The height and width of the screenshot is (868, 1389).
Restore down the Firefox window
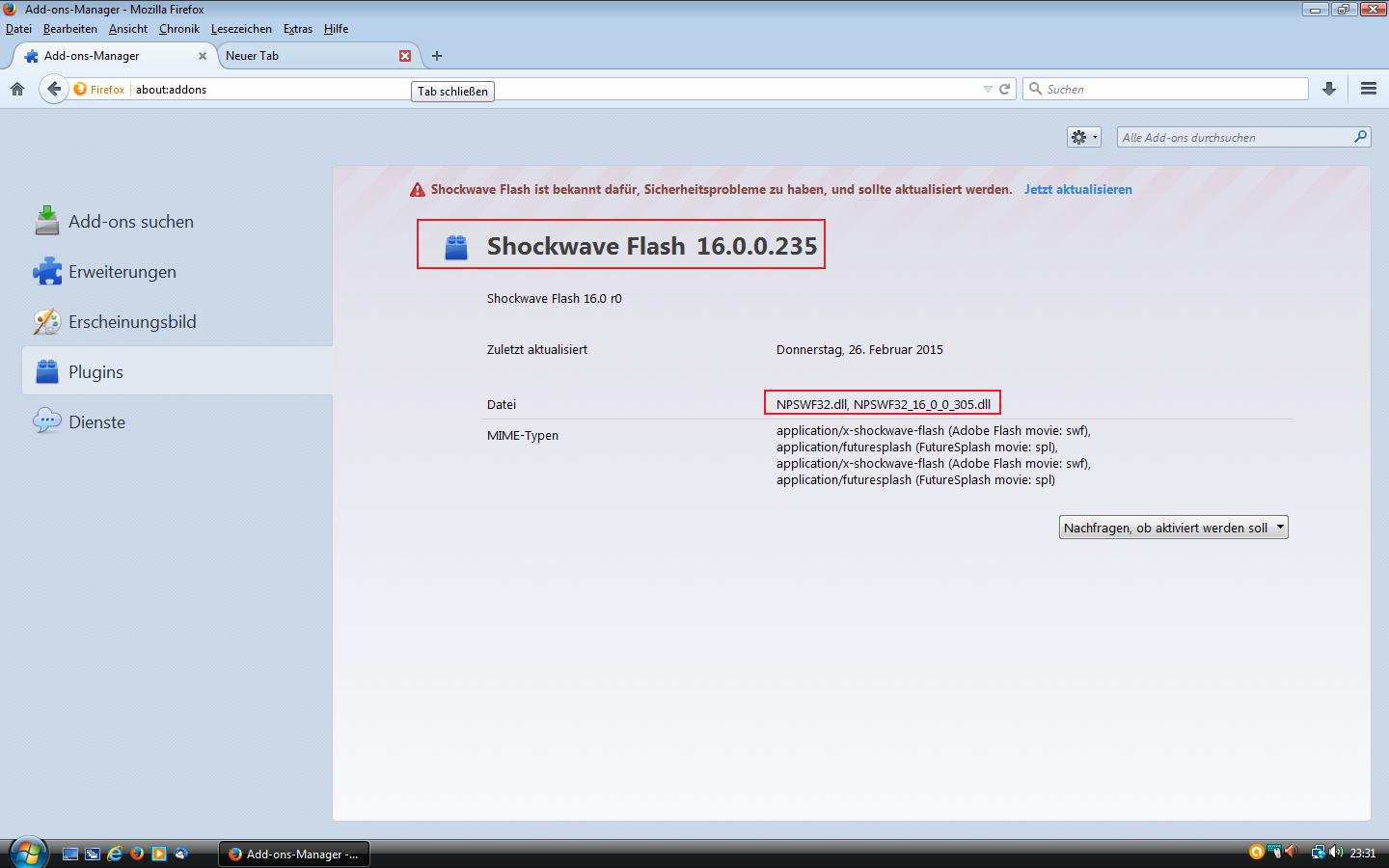pyautogui.click(x=1343, y=10)
